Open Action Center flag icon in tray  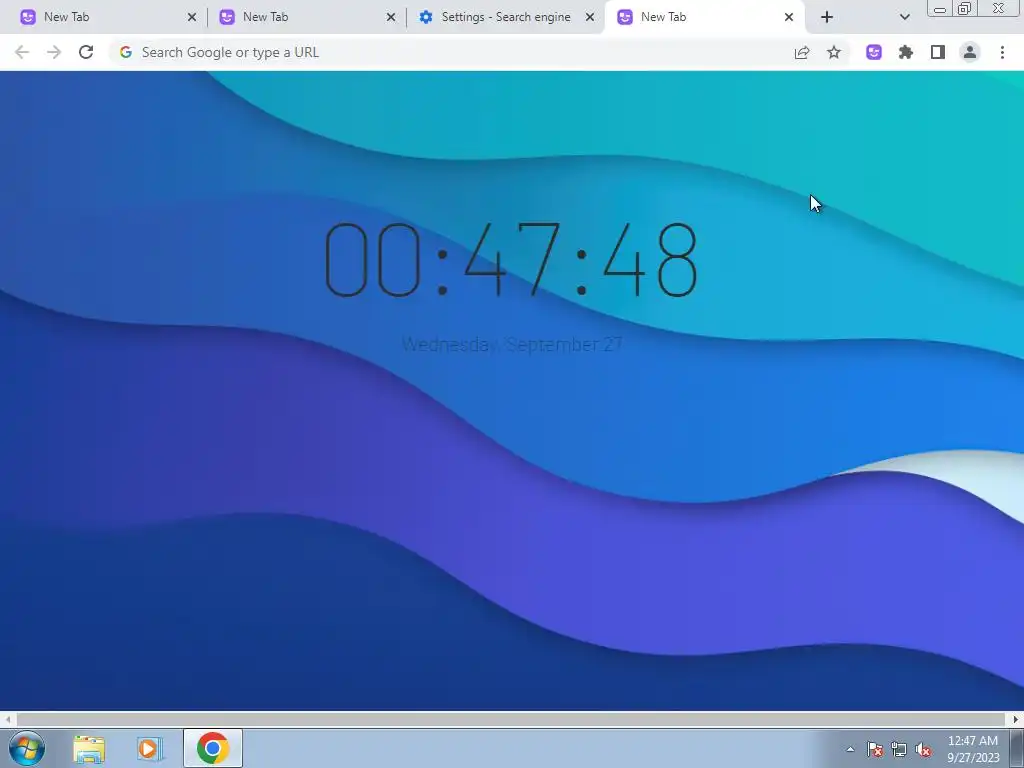(x=874, y=749)
